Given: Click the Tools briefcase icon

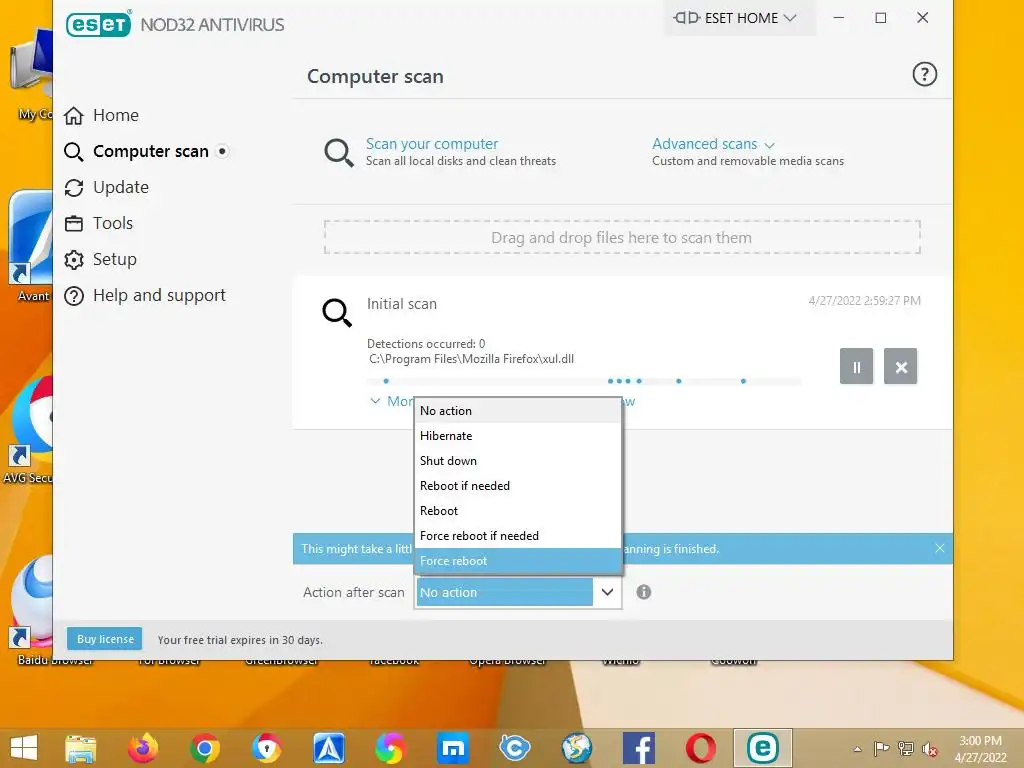Looking at the screenshot, I should point(74,224).
